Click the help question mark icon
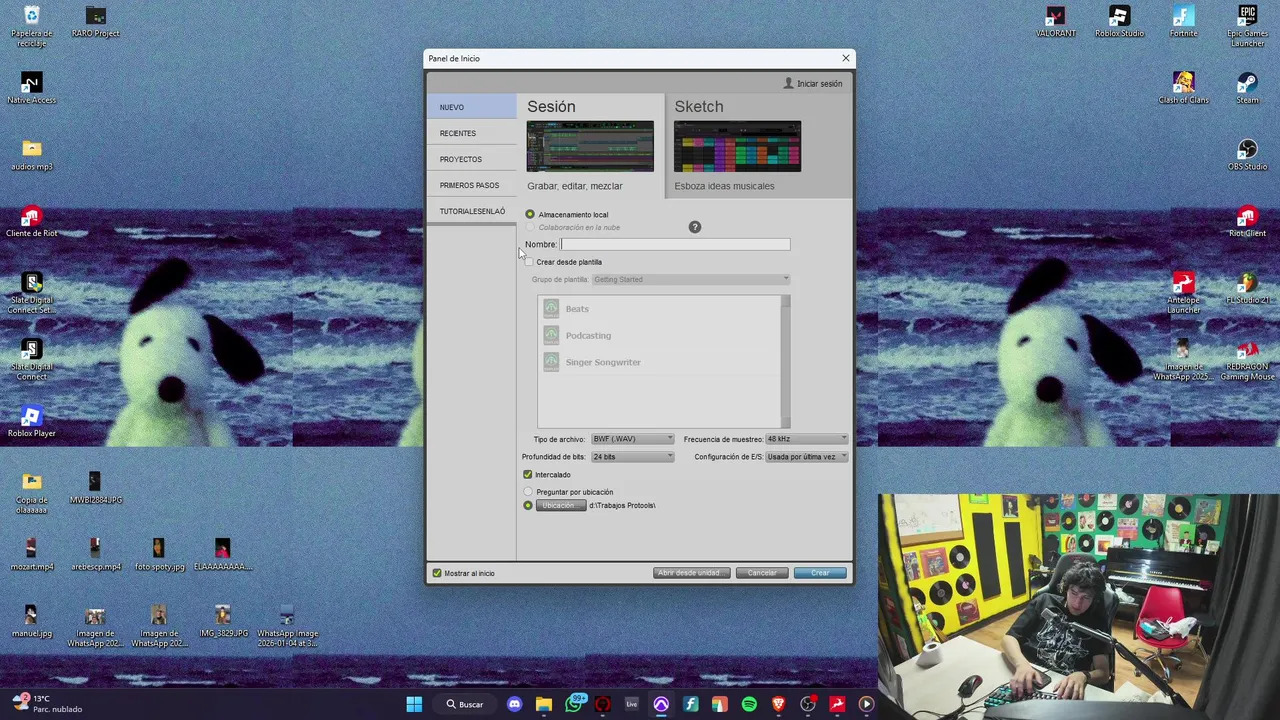This screenshot has width=1280, height=720. (695, 227)
